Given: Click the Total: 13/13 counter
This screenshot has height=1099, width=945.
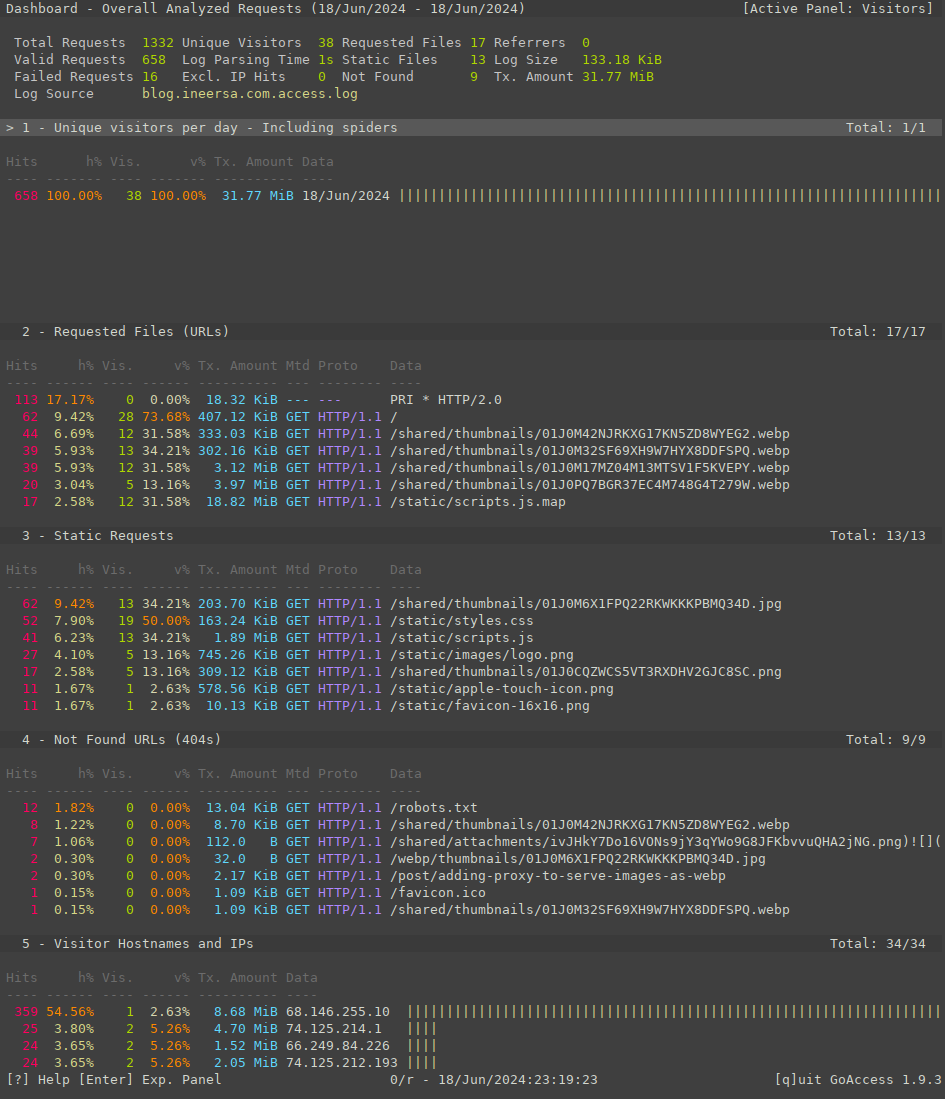Looking at the screenshot, I should click(x=878, y=535).
